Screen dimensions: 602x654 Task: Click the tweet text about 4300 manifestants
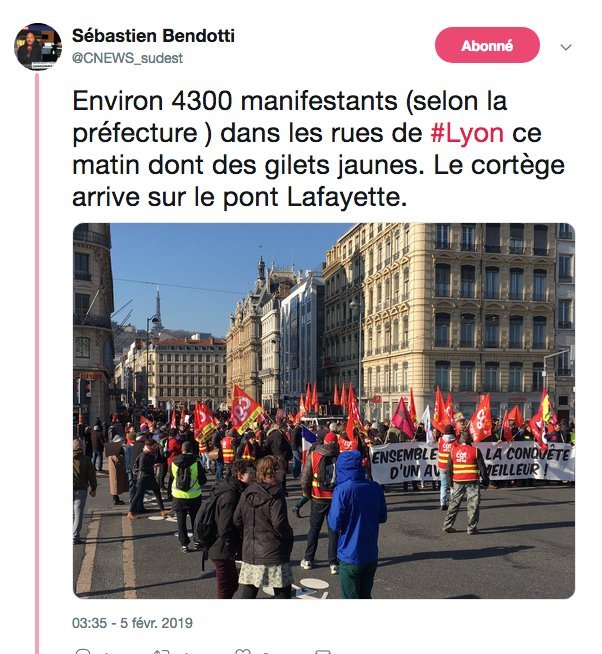click(318, 149)
